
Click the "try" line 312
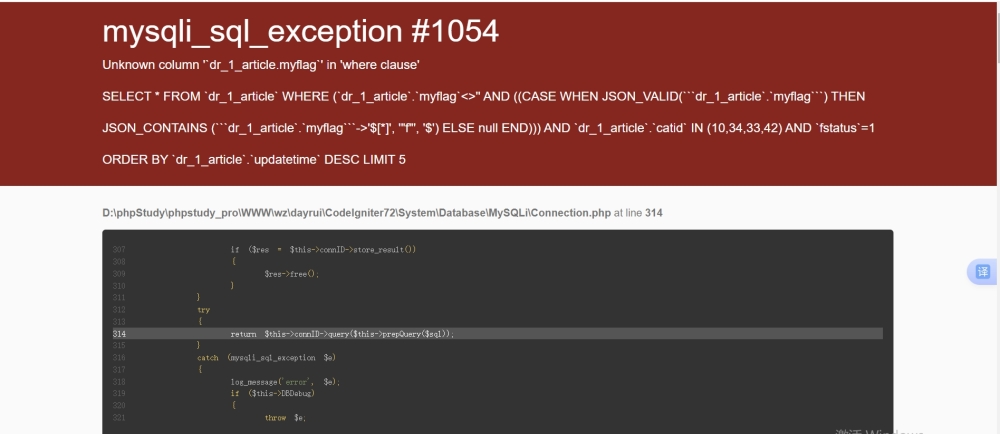pos(203,310)
